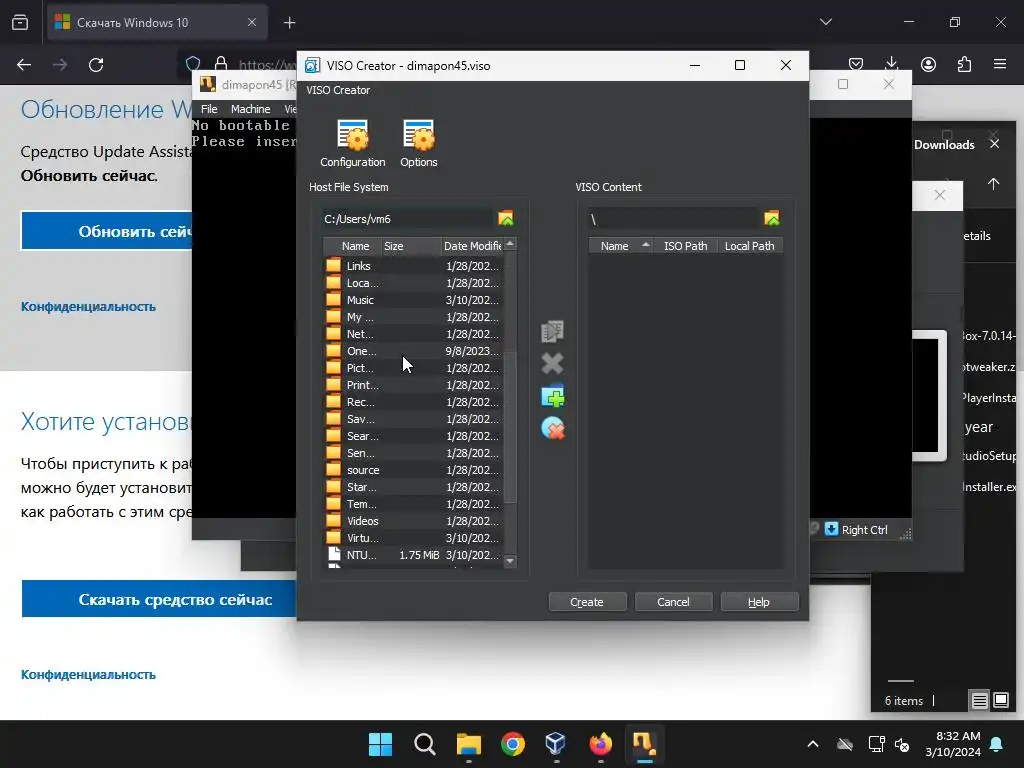Go back in the browser
Image resolution: width=1024 pixels, height=768 pixels.
pyautogui.click(x=24, y=65)
